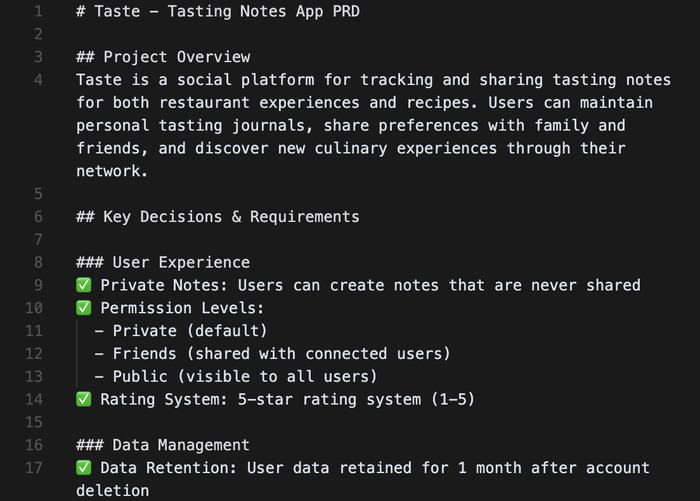Click the green checkmark beside Permission Levels
Image resolution: width=700 pixels, height=501 pixels.
[x=84, y=308]
